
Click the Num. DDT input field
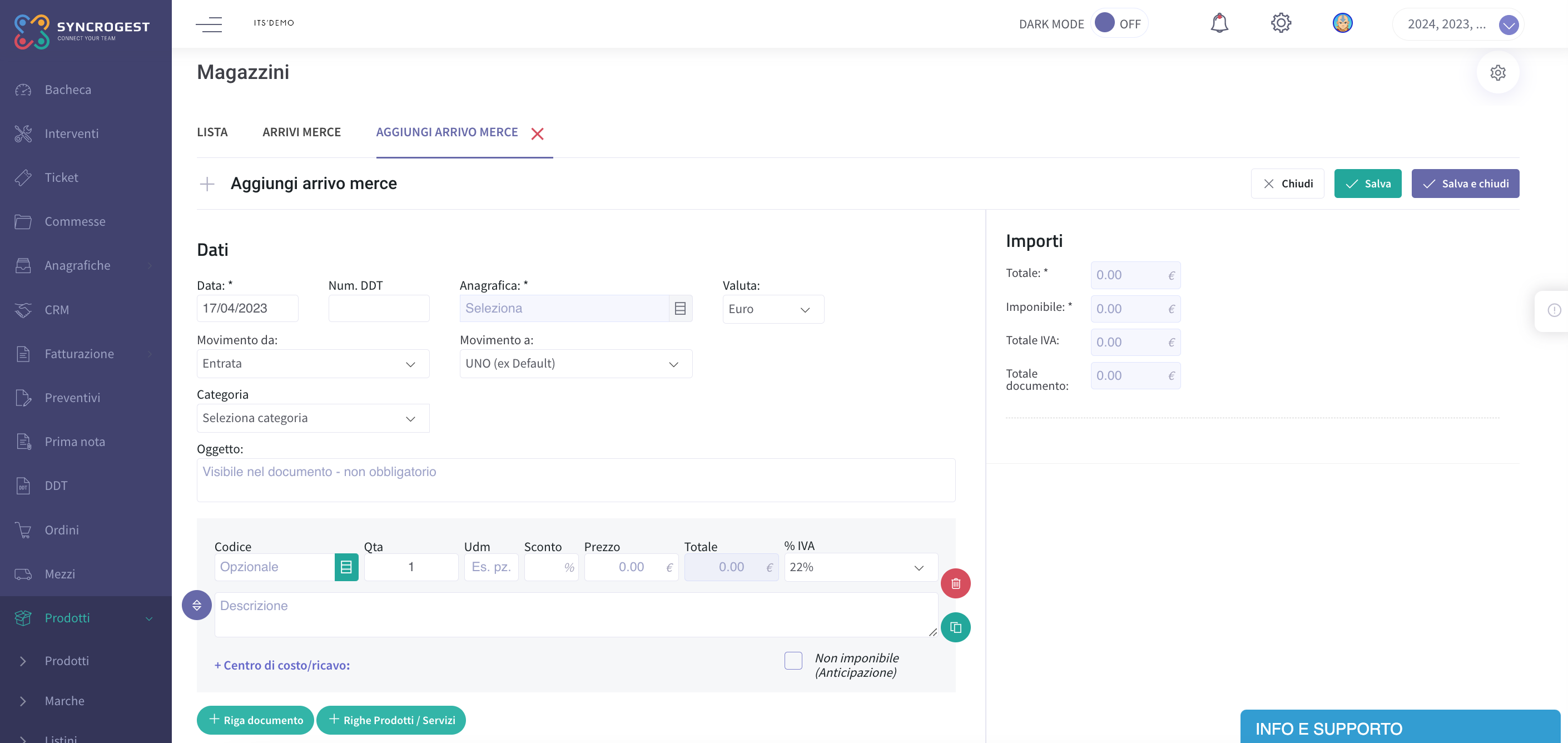point(379,309)
